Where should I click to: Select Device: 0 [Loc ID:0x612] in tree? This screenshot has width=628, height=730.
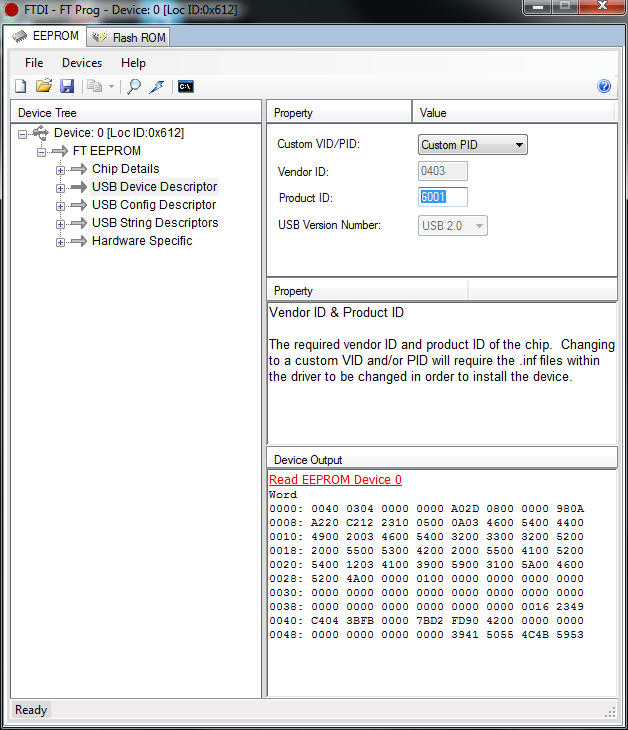[119, 133]
